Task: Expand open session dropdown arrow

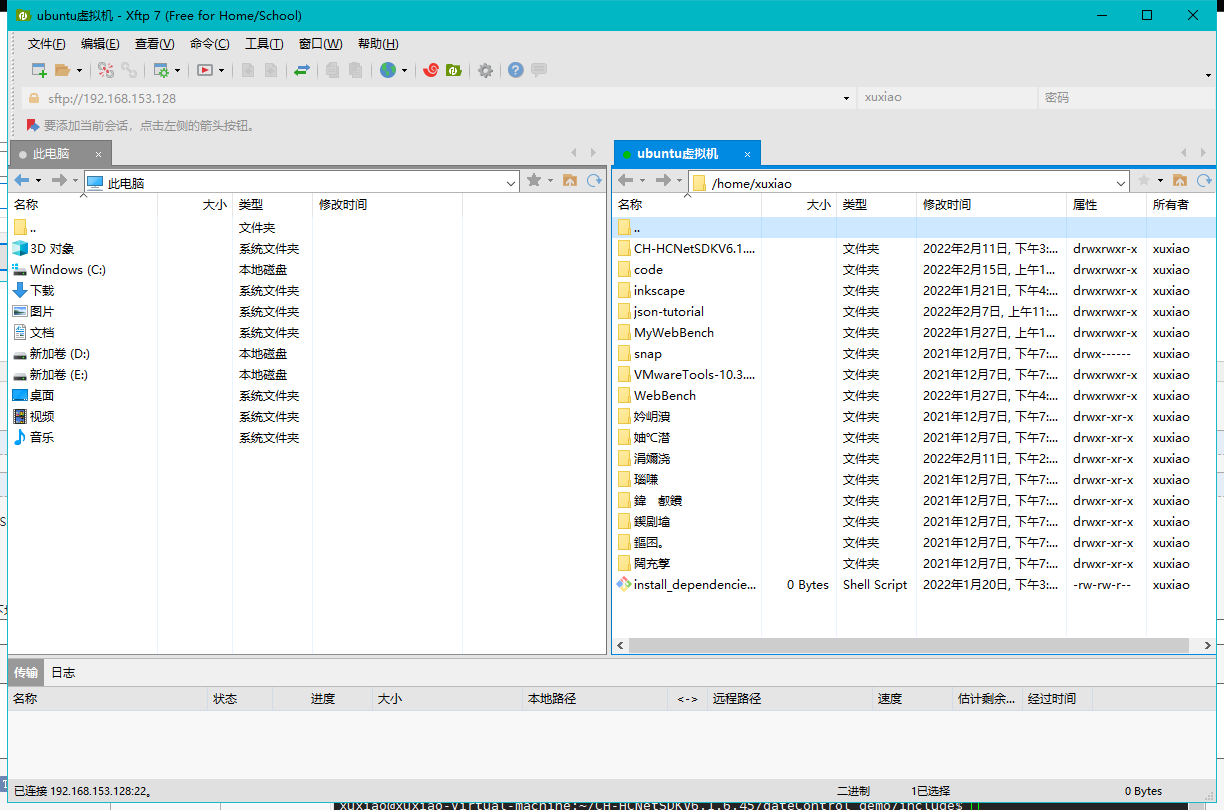Action: coord(79,71)
